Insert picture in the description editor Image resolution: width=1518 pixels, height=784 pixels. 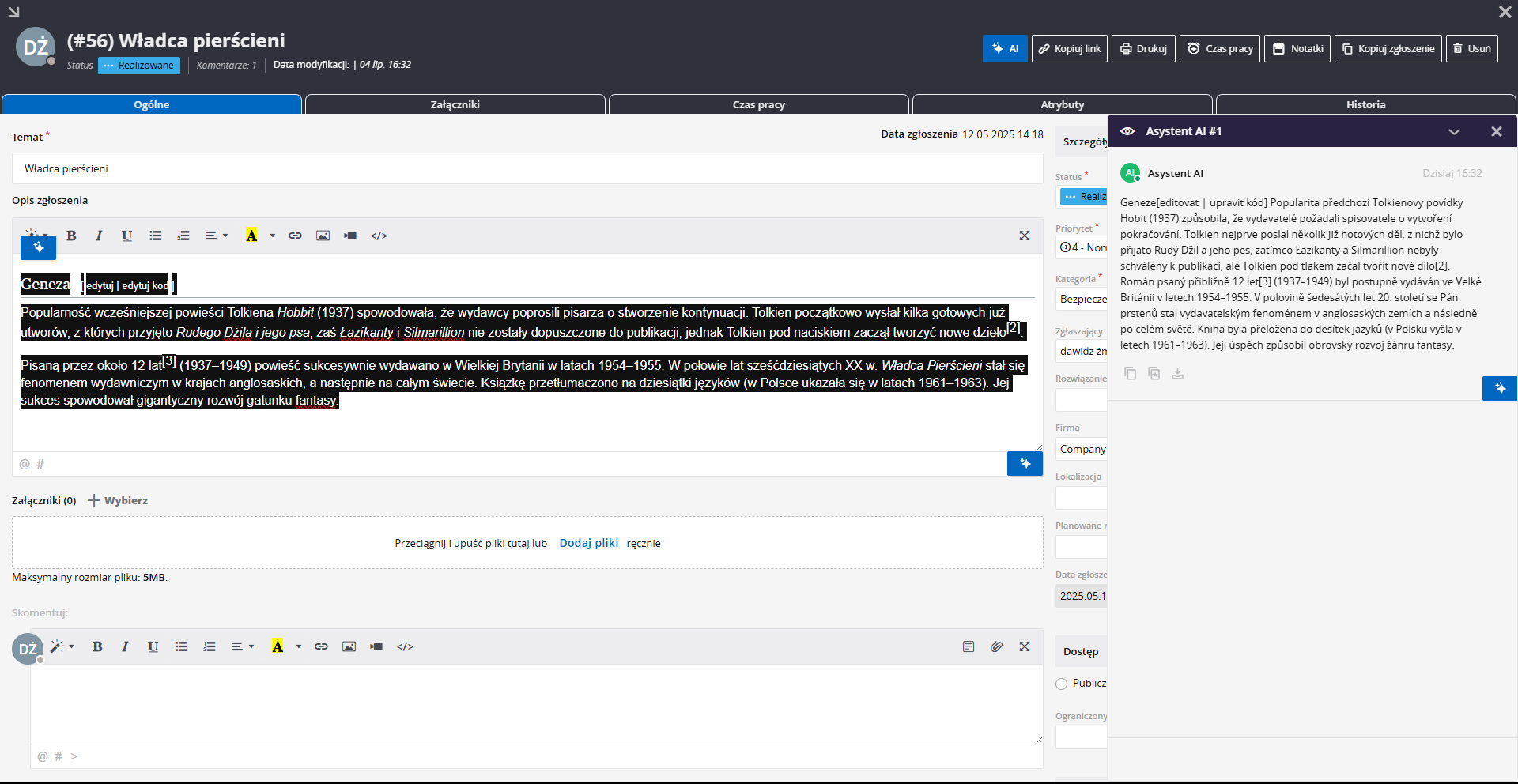tap(323, 236)
